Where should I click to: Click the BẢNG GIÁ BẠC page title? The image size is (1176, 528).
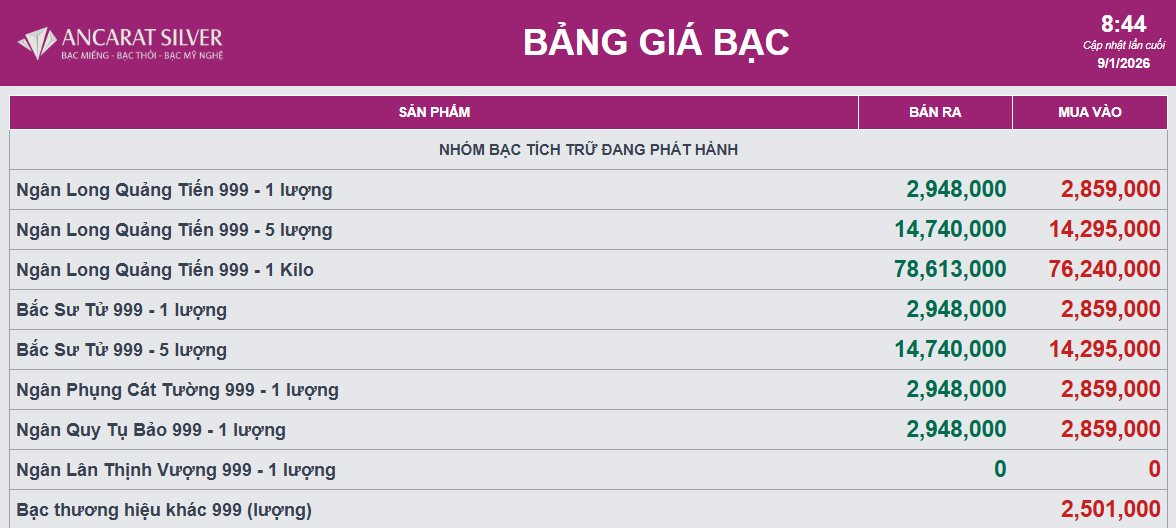[656, 42]
